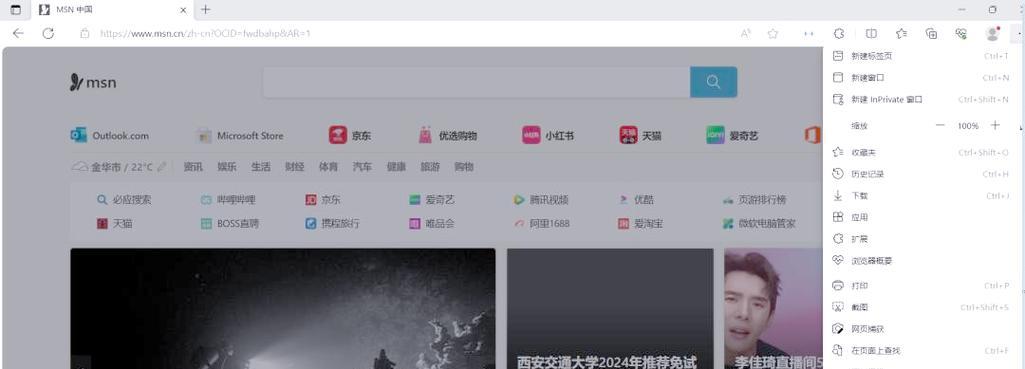Open the 爱奇艺 green shortcut
Screen dimensions: 1025x369
tap(731, 135)
